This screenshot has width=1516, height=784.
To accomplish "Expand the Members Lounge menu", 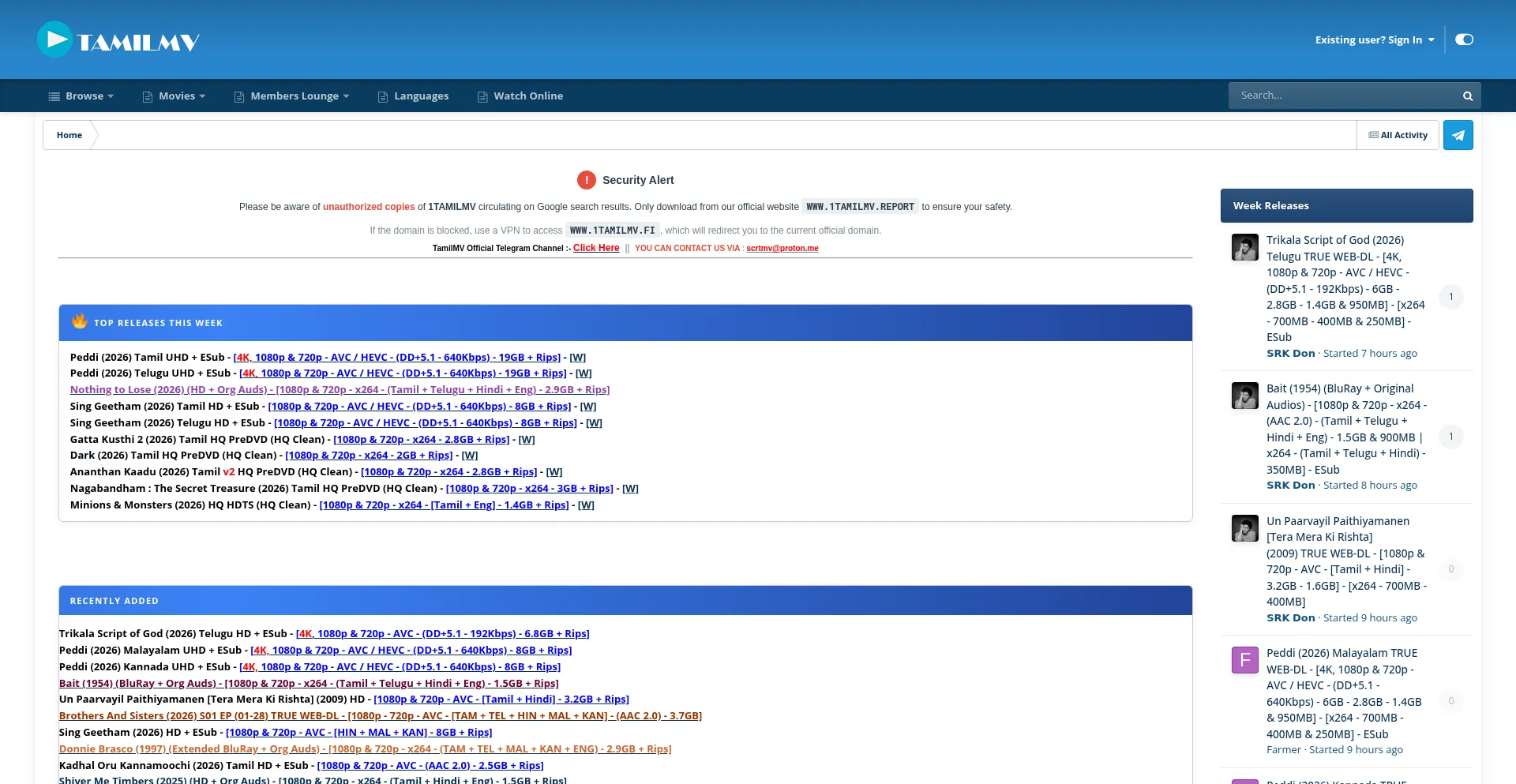I will (292, 96).
